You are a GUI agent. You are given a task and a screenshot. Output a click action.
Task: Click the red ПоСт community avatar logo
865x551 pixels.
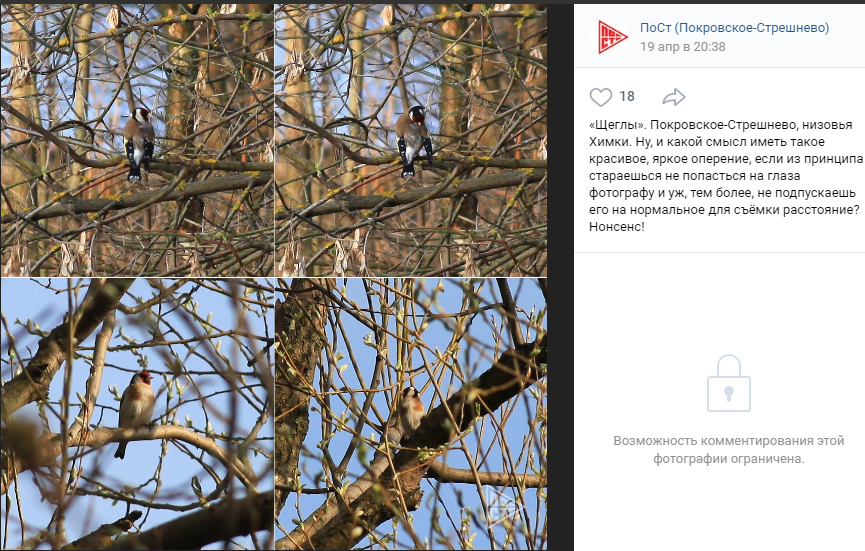pyautogui.click(x=611, y=37)
